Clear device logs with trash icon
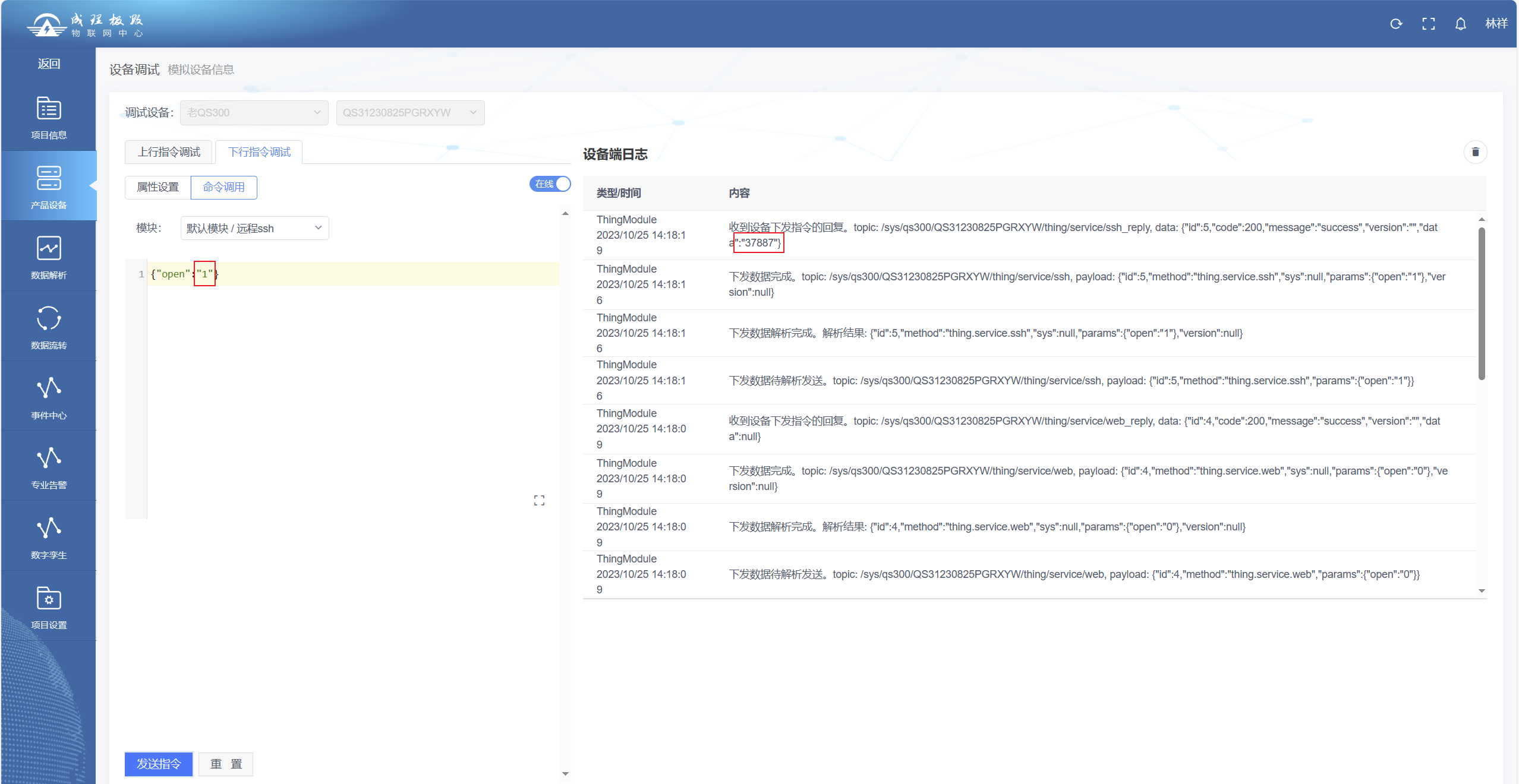 click(x=1475, y=152)
